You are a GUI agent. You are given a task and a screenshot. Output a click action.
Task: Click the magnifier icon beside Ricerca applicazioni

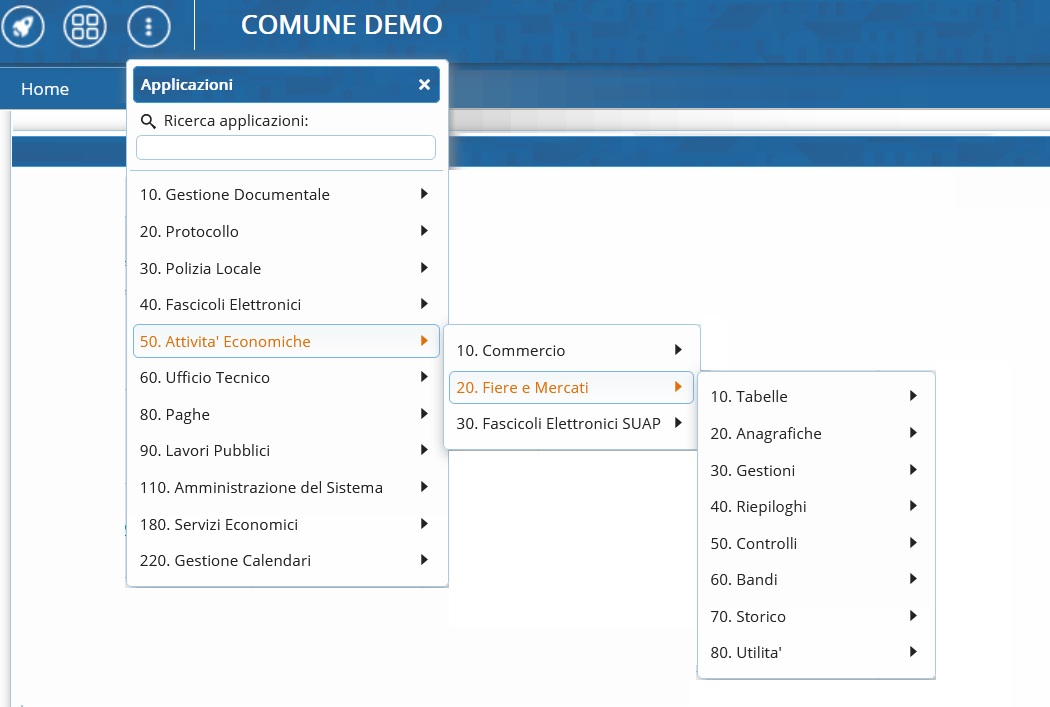148,121
